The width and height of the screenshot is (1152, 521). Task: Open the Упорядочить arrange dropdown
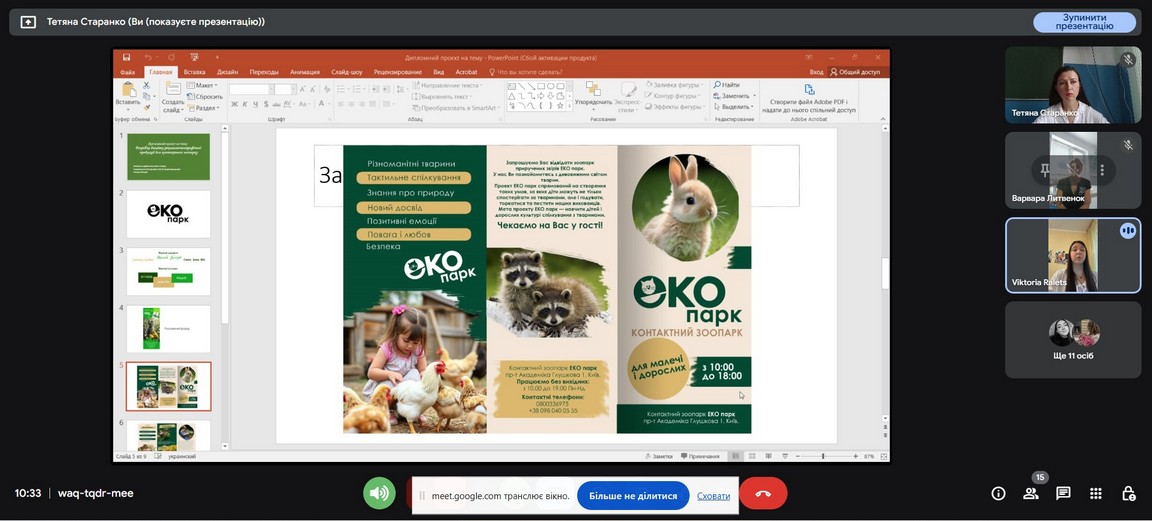point(593,96)
